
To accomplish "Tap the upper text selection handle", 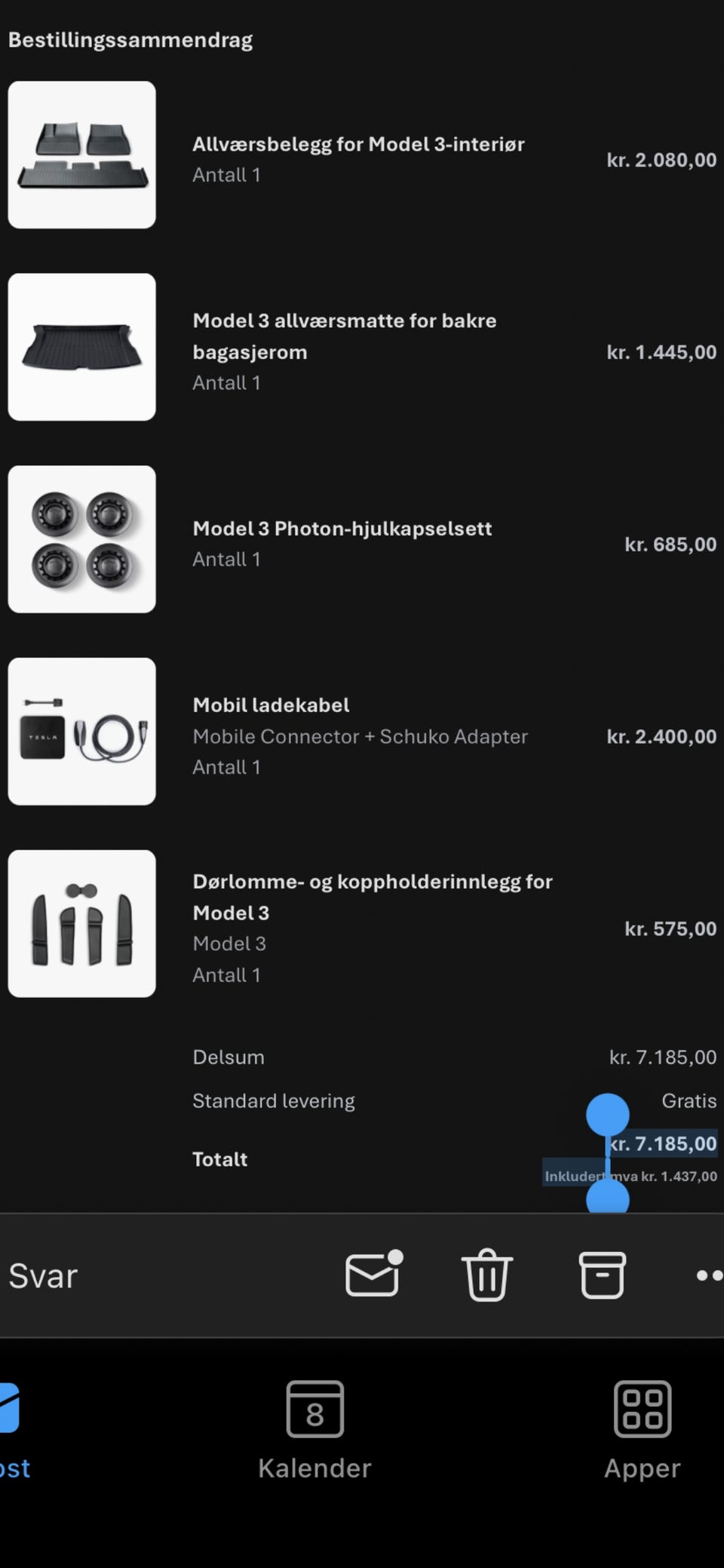I will (608, 1114).
